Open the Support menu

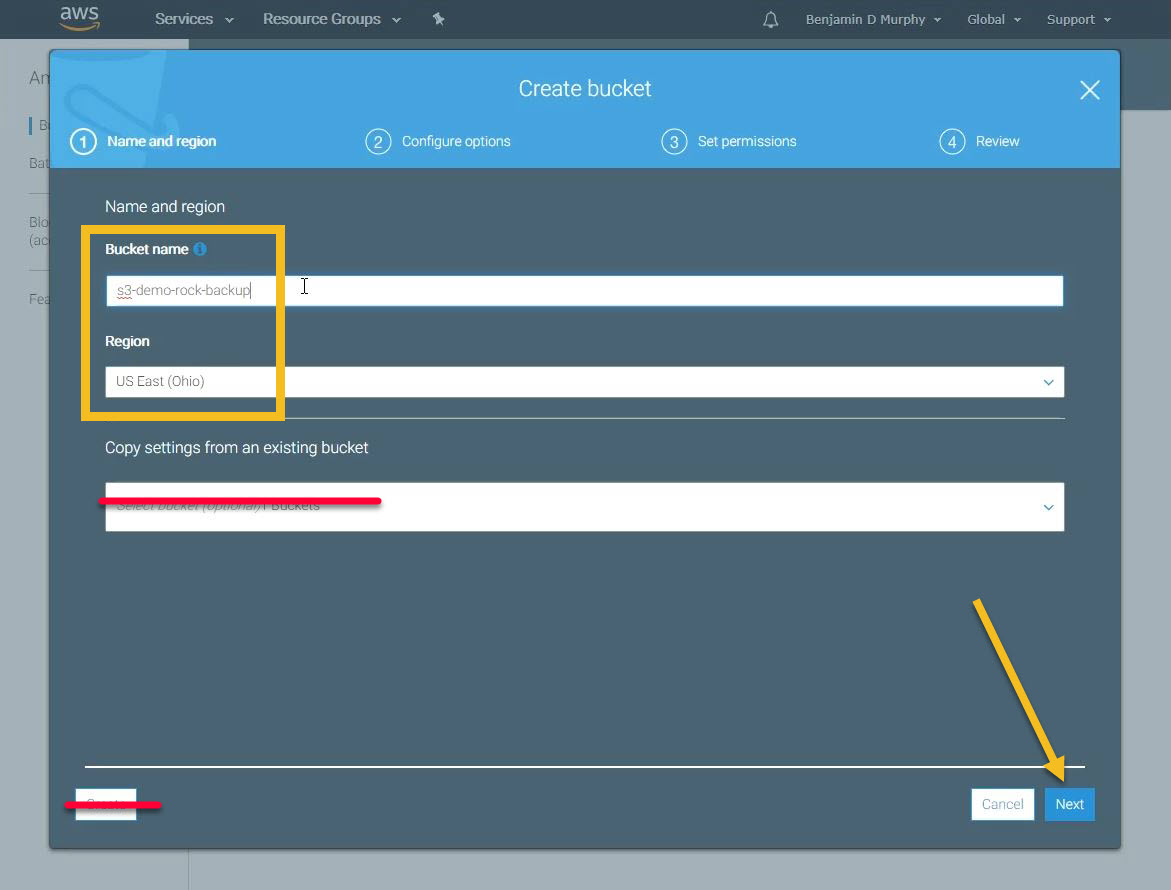point(1078,19)
